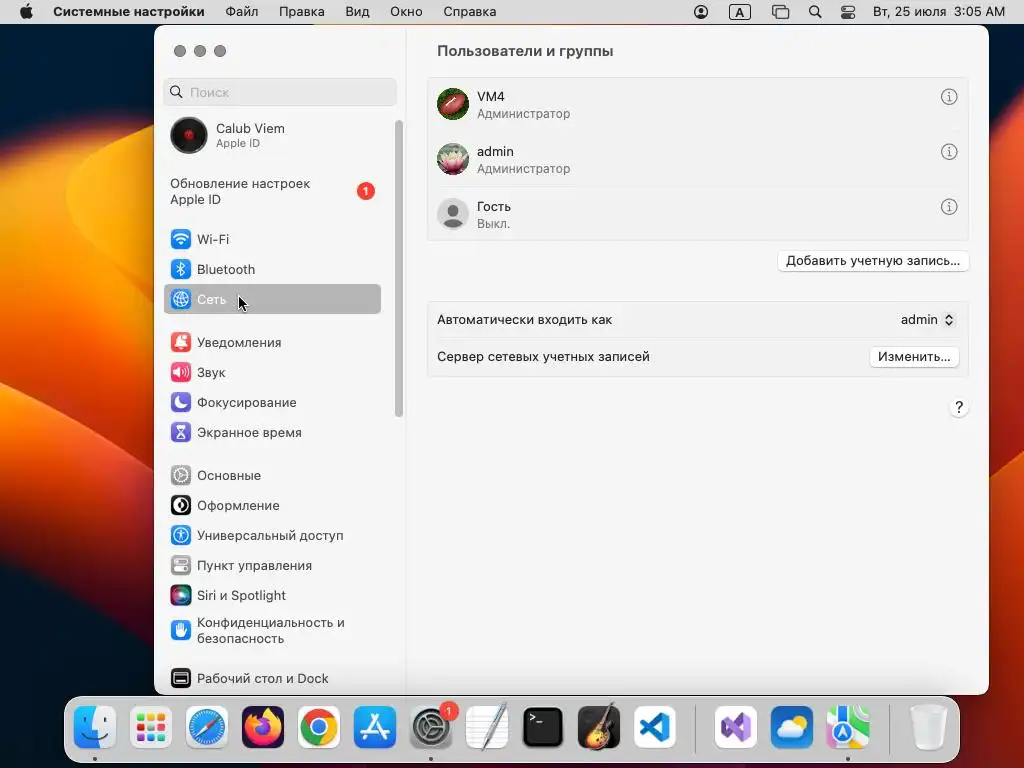The image size is (1024, 768).
Task: Launch GarageBand from the Dock
Action: point(599,727)
